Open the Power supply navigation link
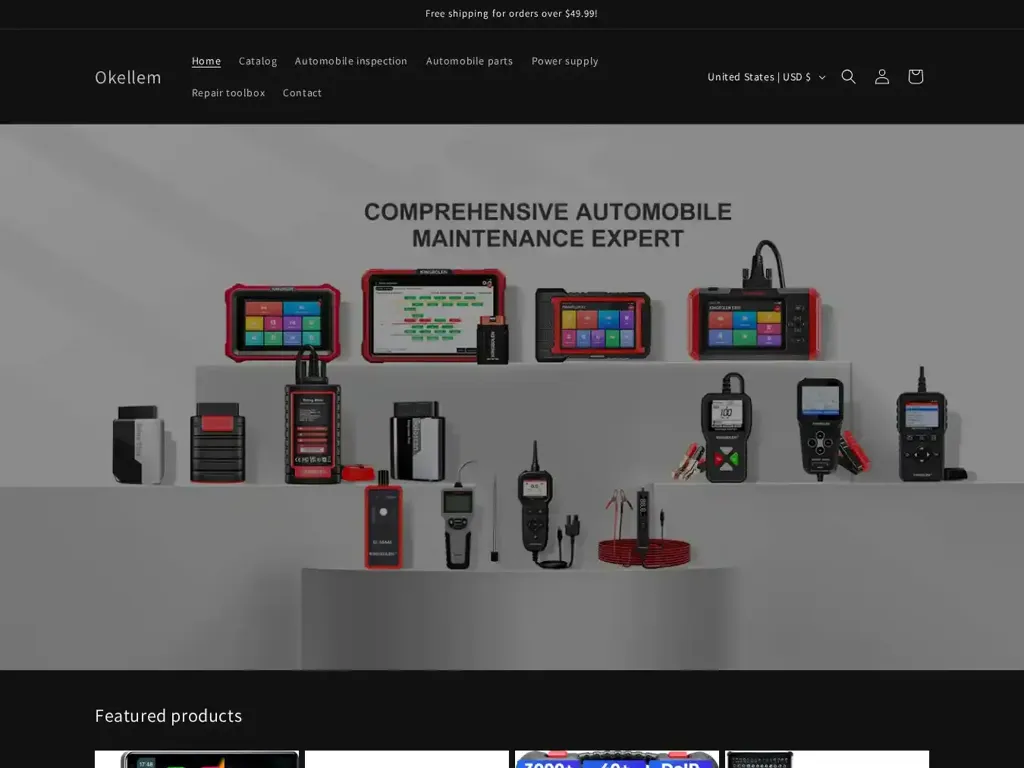 [565, 60]
